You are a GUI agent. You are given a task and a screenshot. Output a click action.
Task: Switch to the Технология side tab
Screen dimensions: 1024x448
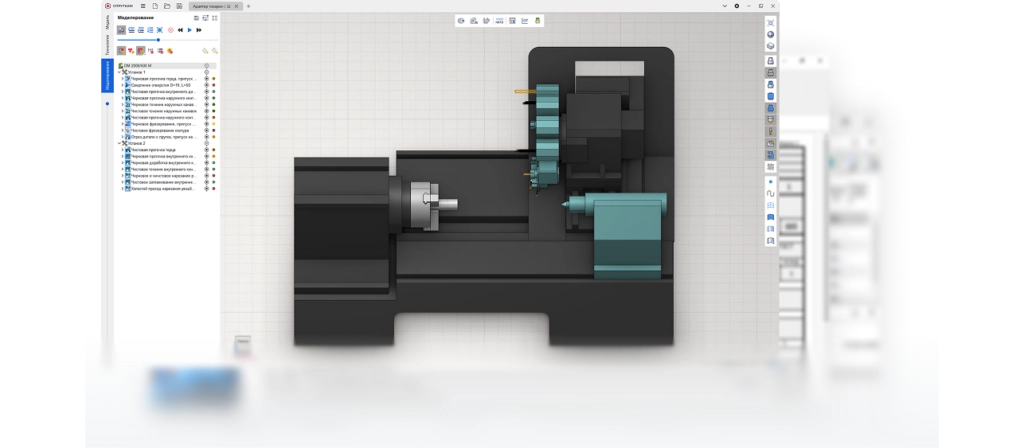(x=107, y=45)
